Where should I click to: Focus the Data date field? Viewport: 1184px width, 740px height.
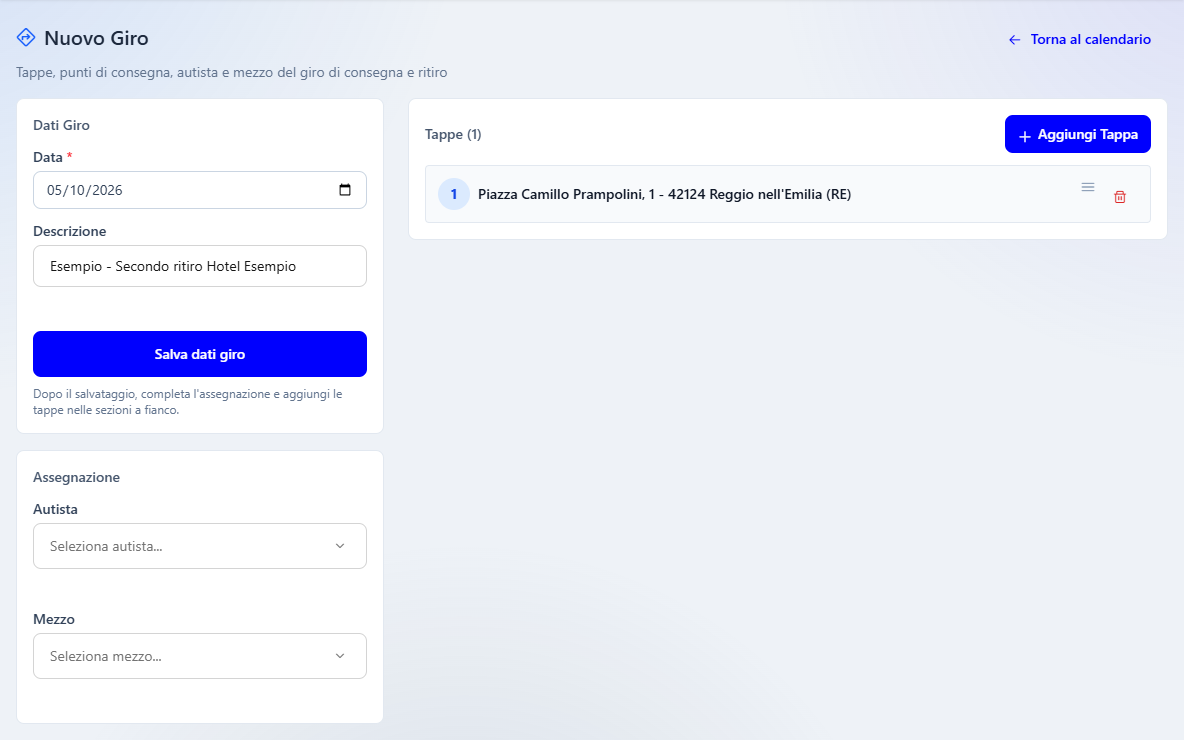(200, 190)
